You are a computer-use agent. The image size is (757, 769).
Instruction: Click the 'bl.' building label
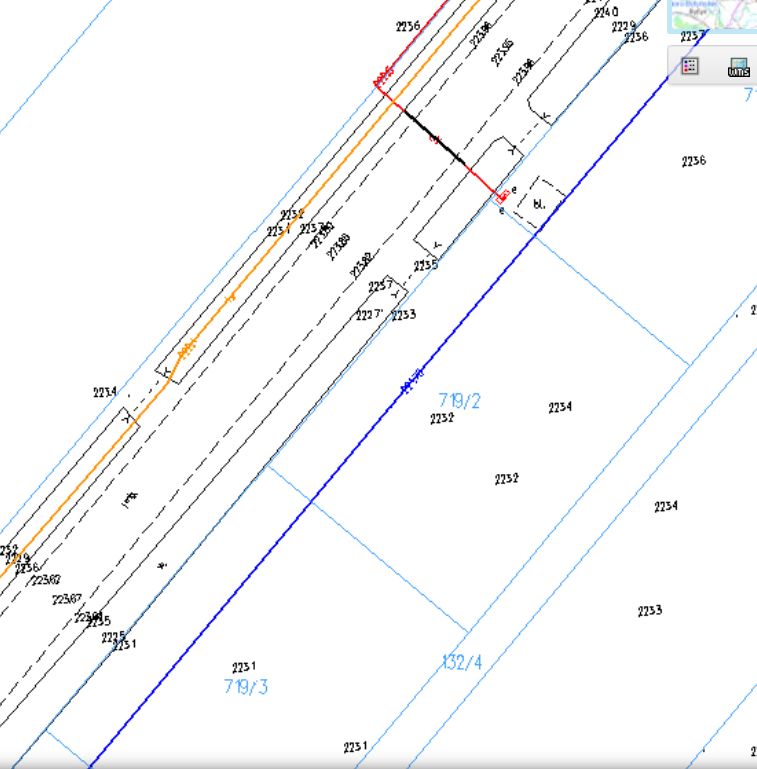pyautogui.click(x=539, y=204)
